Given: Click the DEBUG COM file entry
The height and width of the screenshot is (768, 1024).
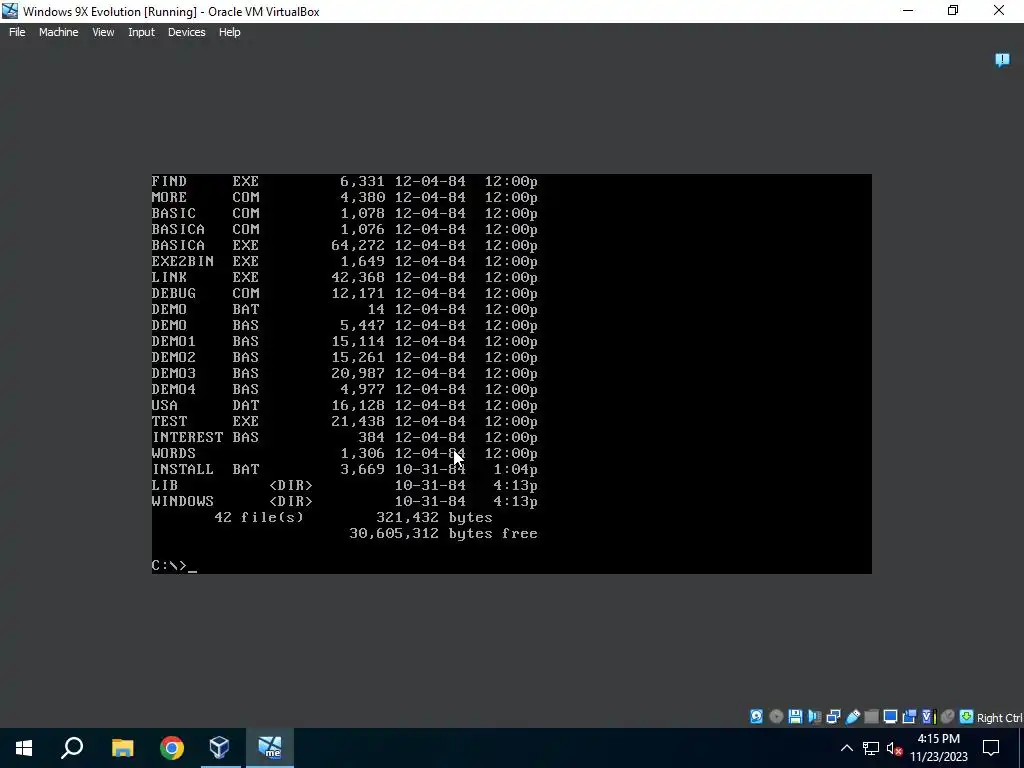Looking at the screenshot, I should [344, 293].
